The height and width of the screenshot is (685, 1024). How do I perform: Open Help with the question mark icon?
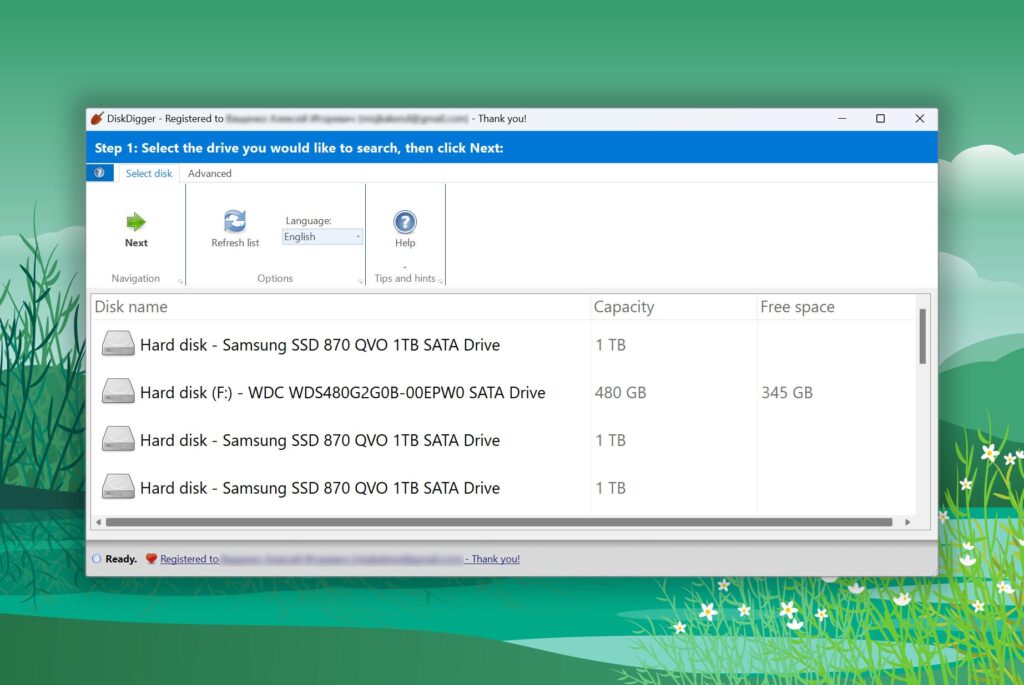point(405,222)
